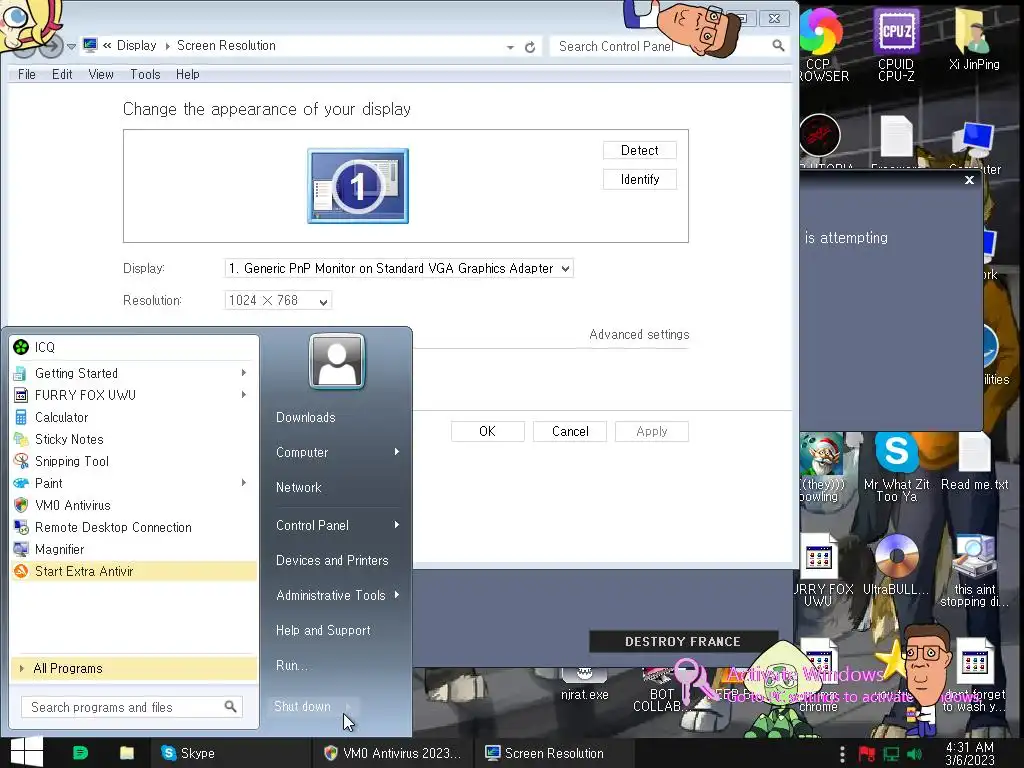Select Start Extra Antivir entry
Screen dimensions: 1024x768
(134, 571)
